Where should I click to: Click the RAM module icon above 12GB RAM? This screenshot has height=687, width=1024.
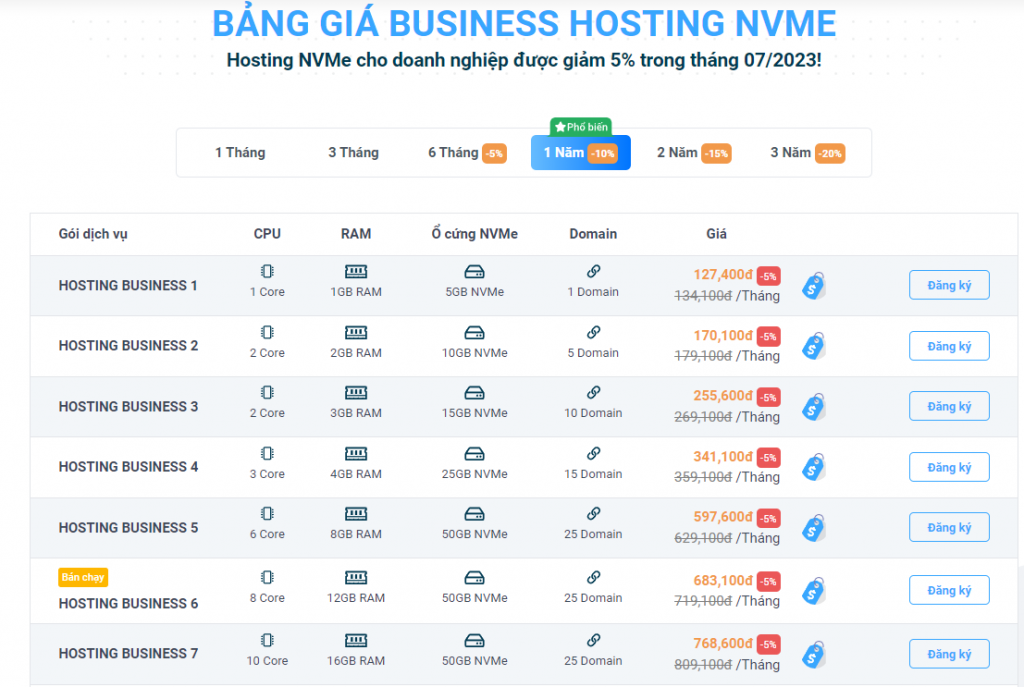click(356, 577)
